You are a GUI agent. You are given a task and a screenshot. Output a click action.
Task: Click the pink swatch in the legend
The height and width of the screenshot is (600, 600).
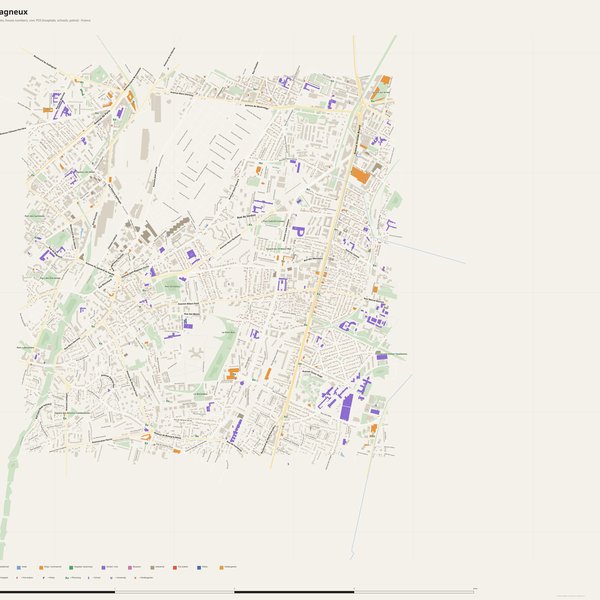pyautogui.click(x=130, y=568)
